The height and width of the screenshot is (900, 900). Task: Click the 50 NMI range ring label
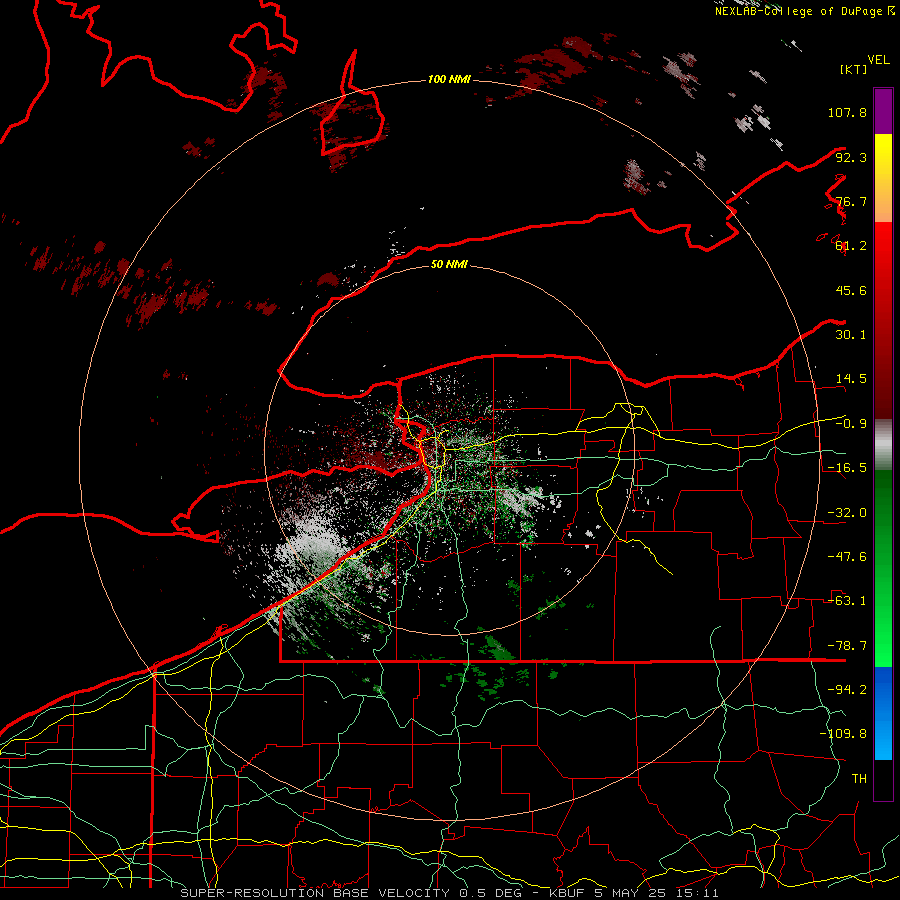449,264
